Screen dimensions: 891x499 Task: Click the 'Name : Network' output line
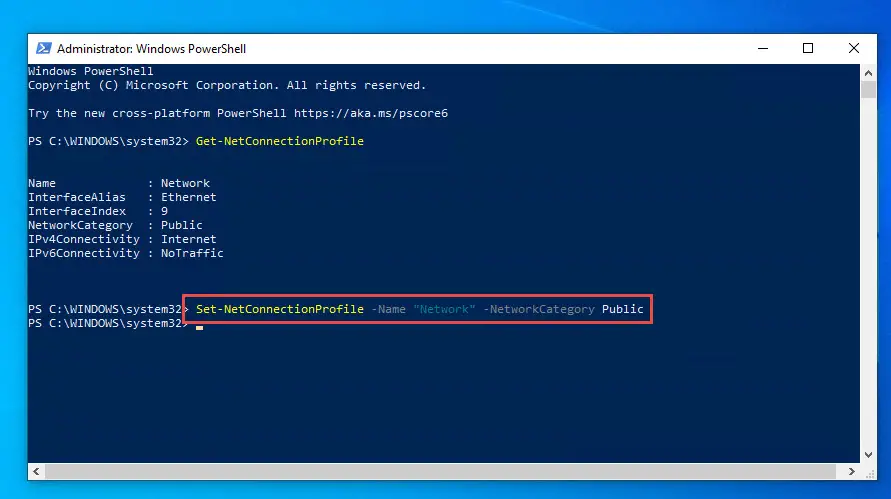tap(119, 183)
